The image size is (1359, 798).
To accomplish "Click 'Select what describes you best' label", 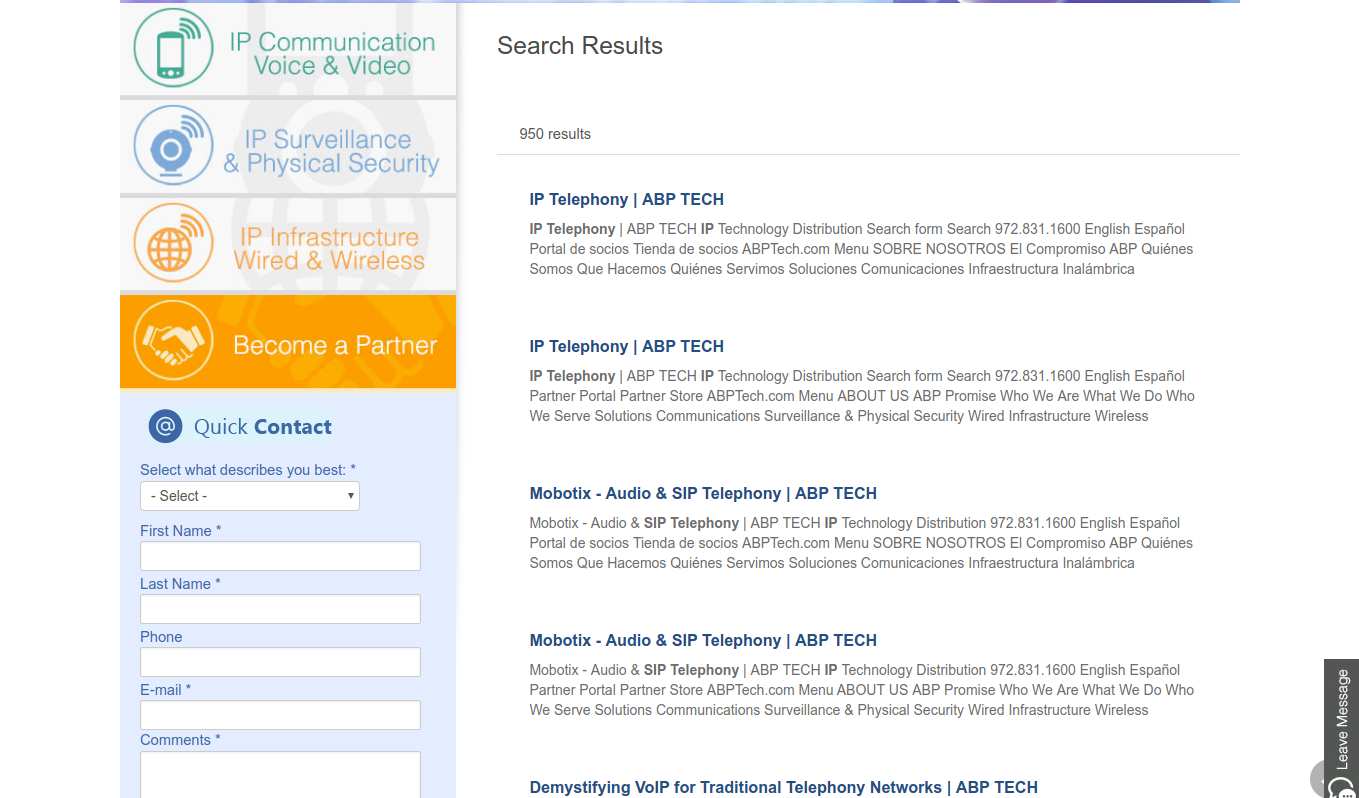I will [x=248, y=470].
